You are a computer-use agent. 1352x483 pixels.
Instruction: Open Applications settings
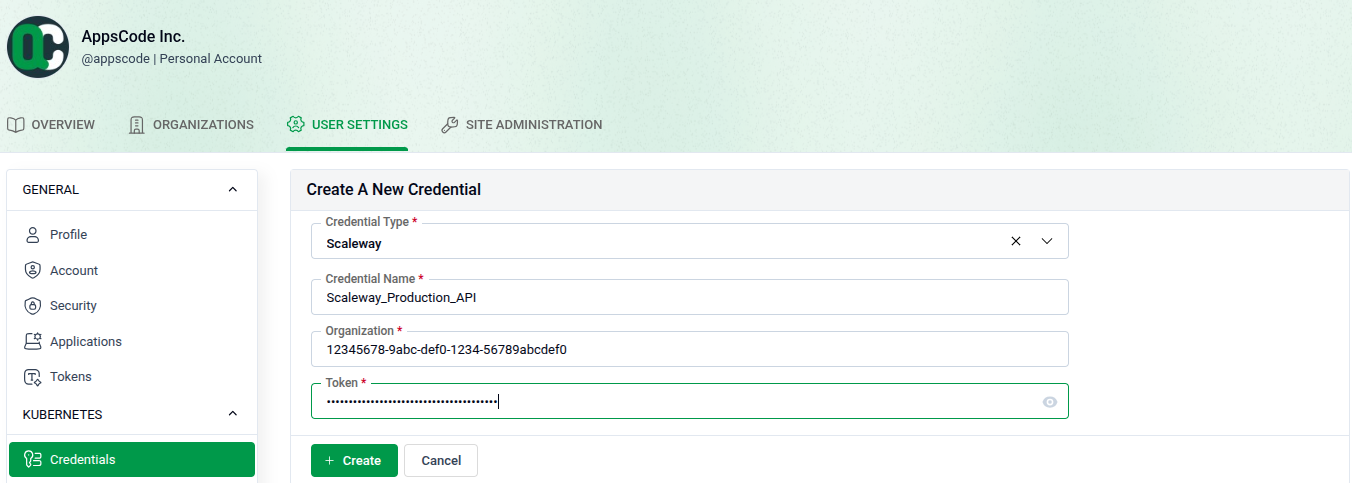pos(132,341)
